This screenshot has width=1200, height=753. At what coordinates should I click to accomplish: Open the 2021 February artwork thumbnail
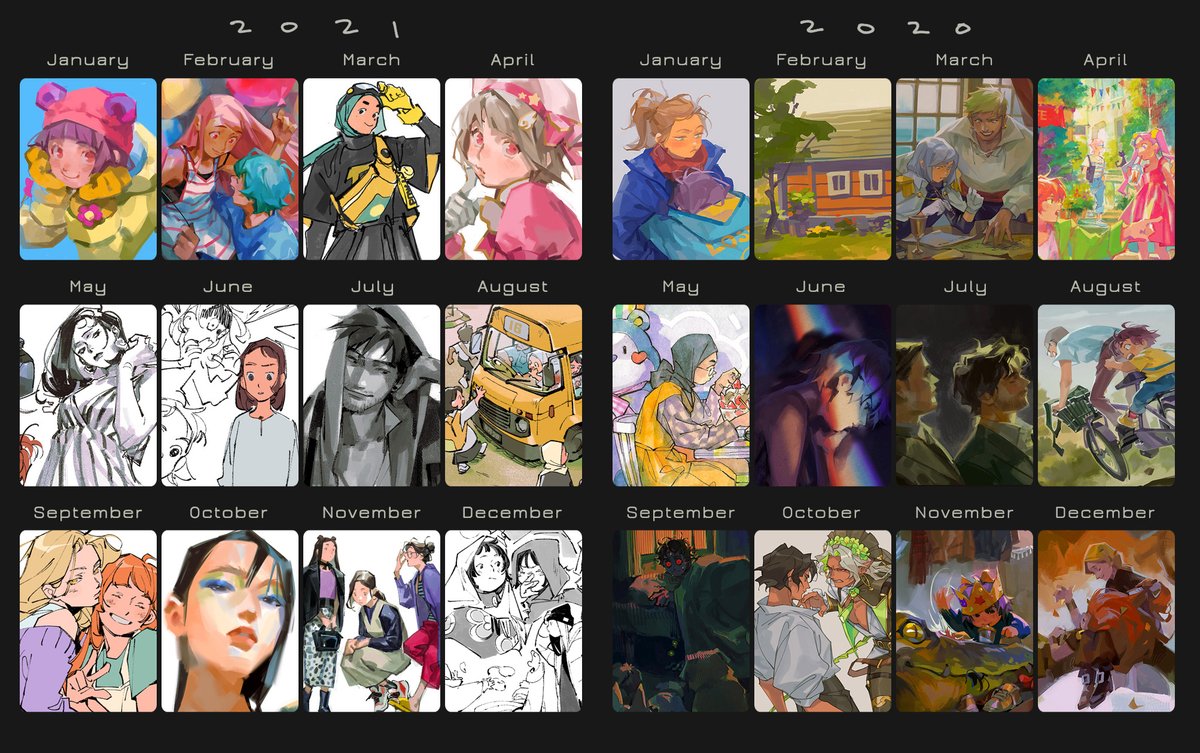coord(230,170)
